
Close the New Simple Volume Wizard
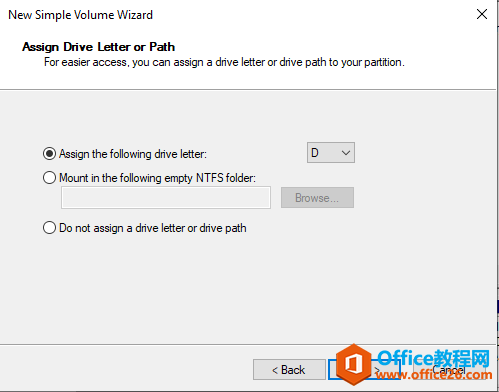482,14
